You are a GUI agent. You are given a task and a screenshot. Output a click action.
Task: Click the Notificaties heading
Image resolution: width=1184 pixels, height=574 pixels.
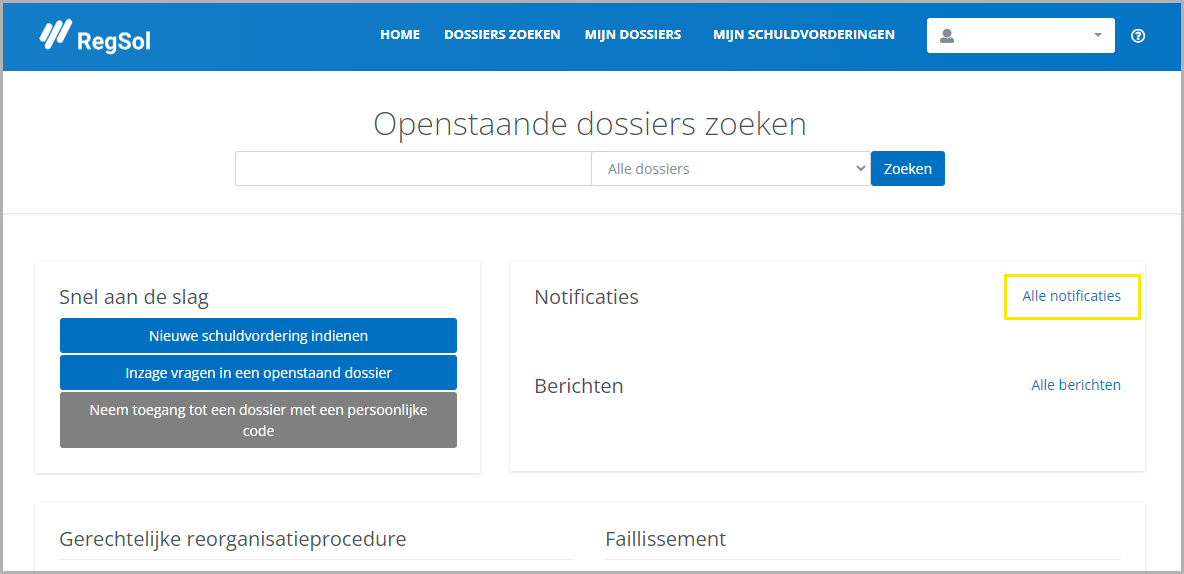[587, 297]
